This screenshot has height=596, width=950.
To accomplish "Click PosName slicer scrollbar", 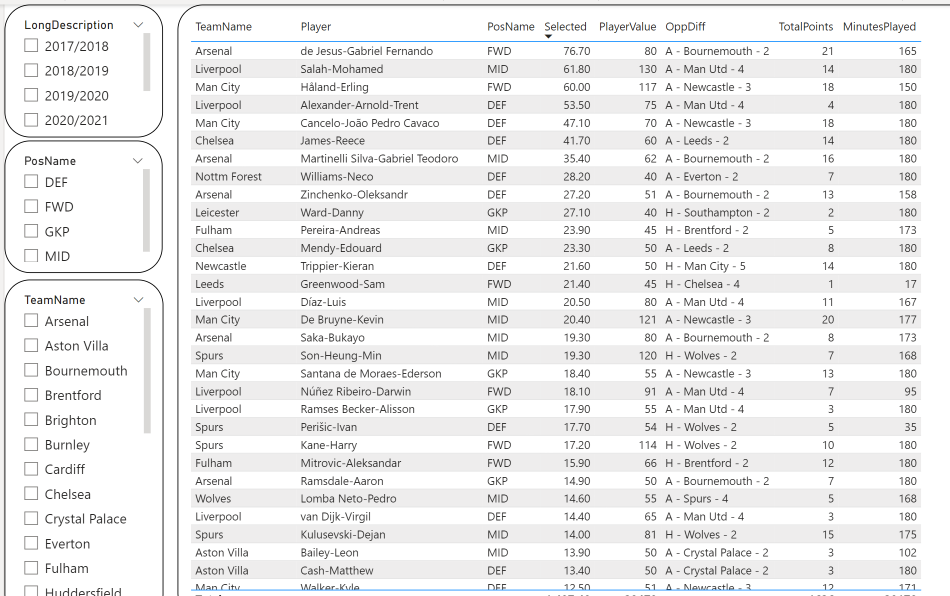I will pos(146,210).
